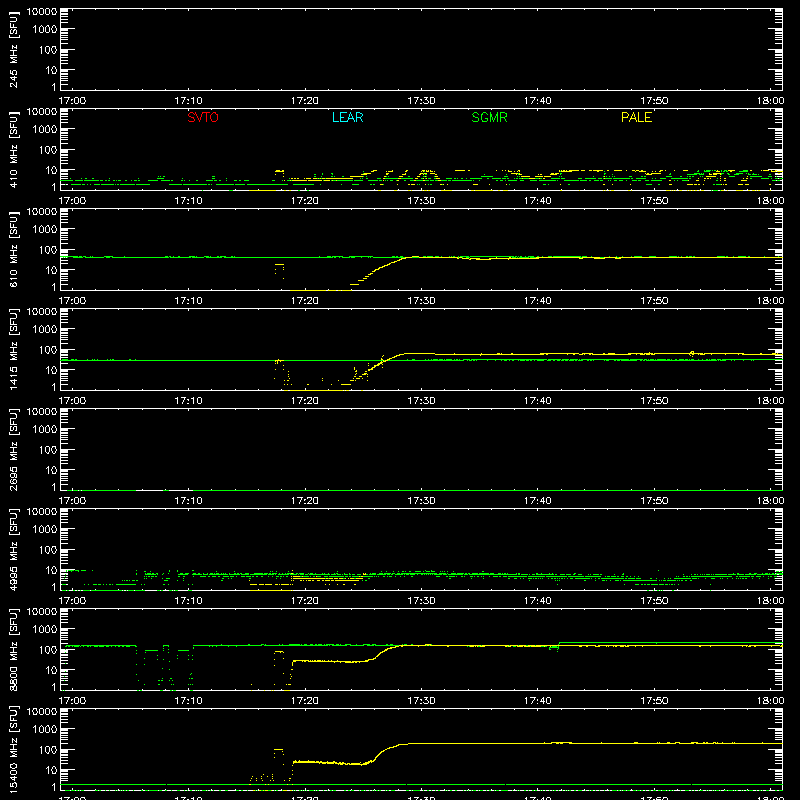
Task: Click 18:00 tick label under 4995 MHz panel
Action: click(x=770, y=601)
